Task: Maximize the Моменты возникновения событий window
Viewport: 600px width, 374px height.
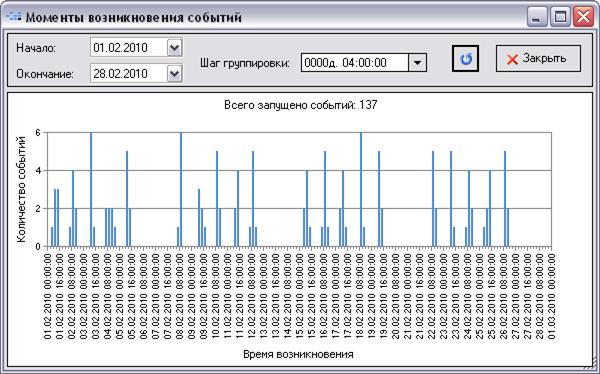Action: (x=560, y=17)
